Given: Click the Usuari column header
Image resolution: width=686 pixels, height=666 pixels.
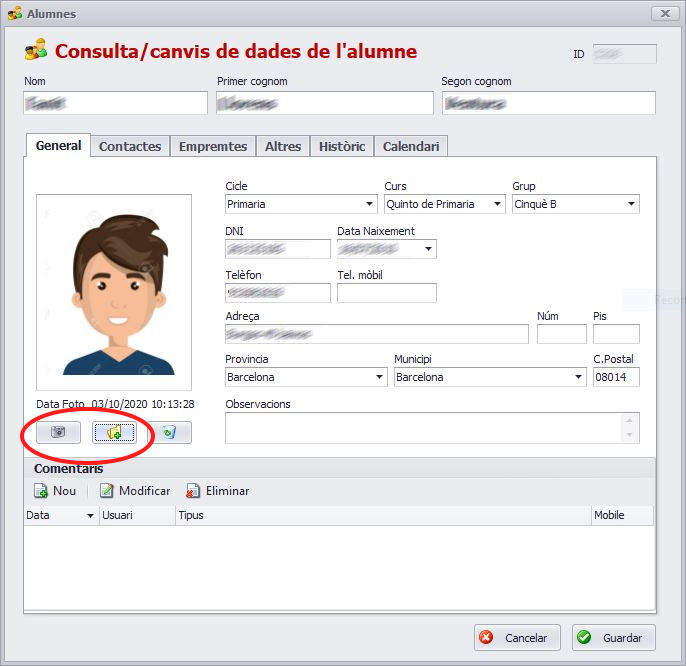Looking at the screenshot, I should (x=137, y=515).
